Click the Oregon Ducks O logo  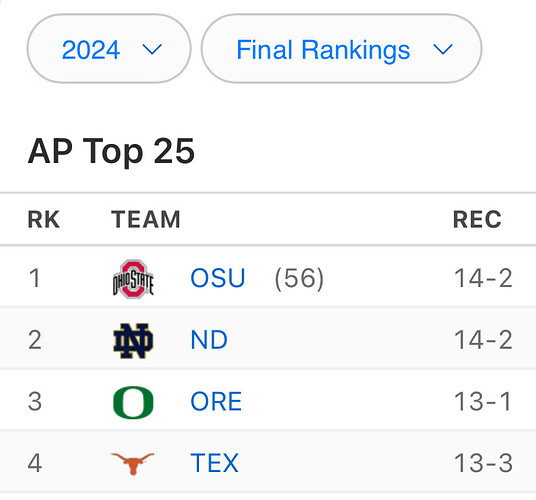pos(133,402)
